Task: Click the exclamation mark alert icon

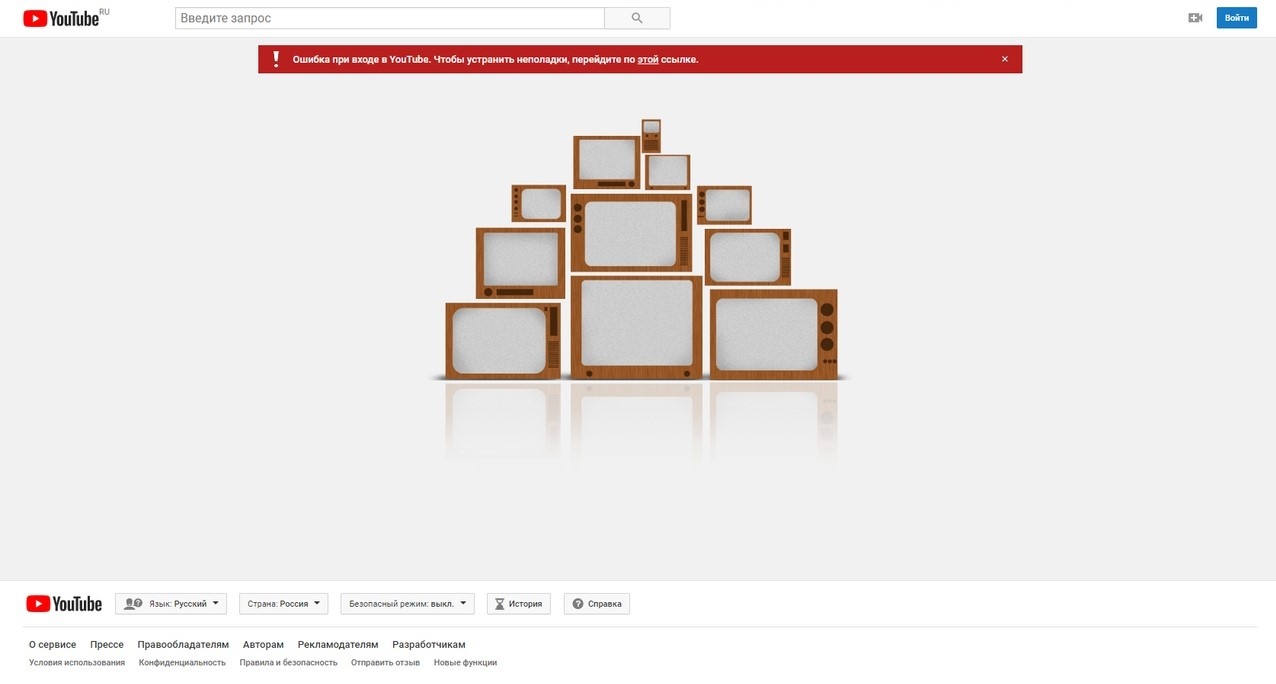Action: pos(276,59)
